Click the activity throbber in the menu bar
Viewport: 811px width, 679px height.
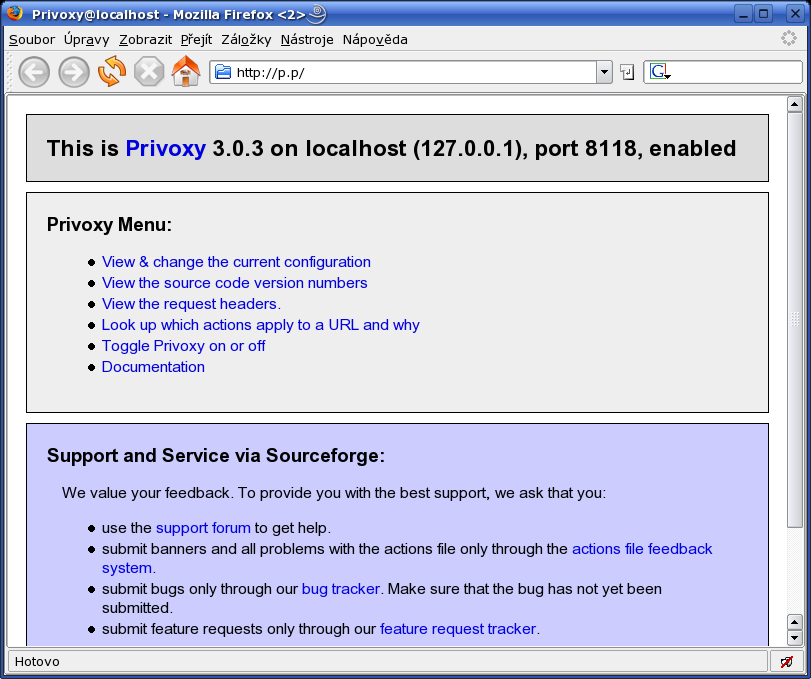click(789, 38)
